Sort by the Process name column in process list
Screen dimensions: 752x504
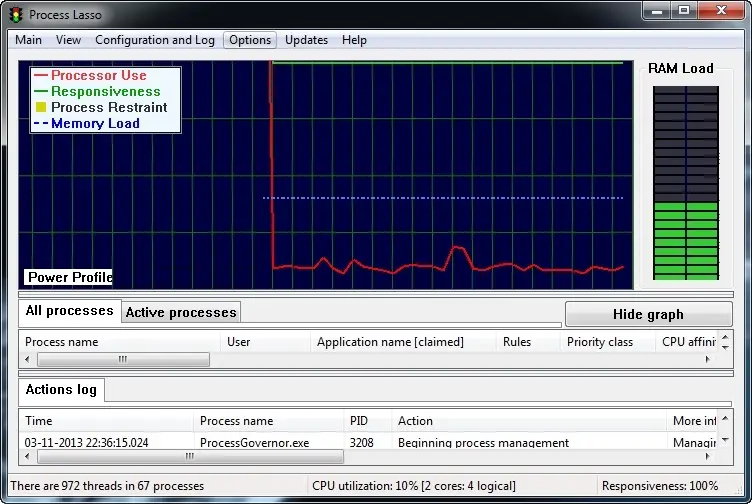pos(119,342)
